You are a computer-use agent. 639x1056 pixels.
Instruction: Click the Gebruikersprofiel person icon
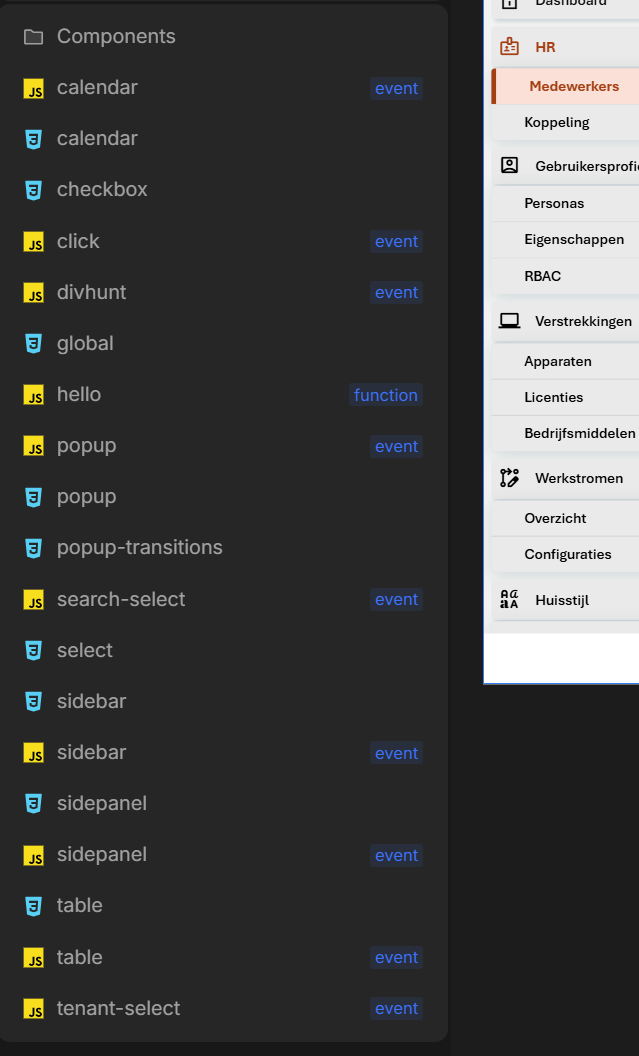(x=510, y=166)
